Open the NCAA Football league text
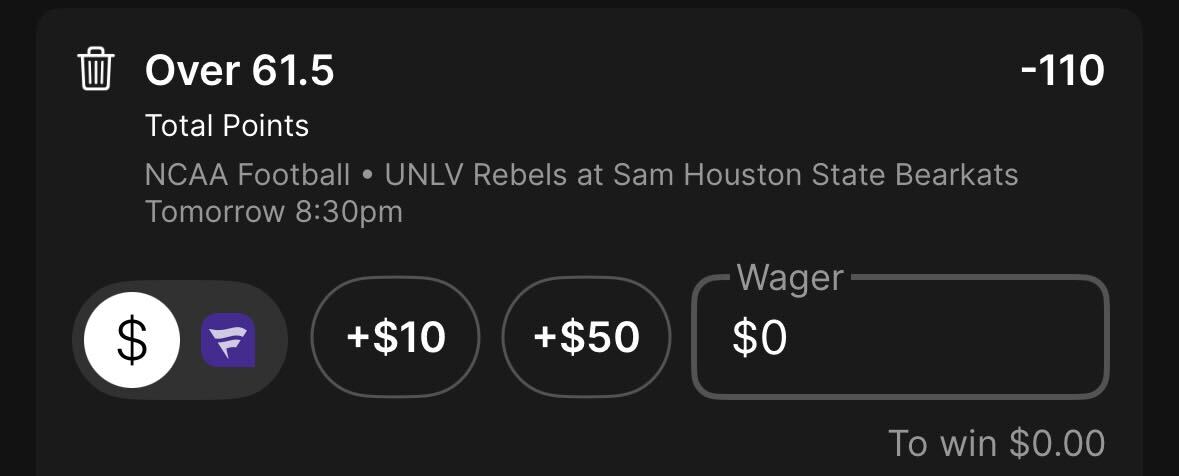Viewport: 1179px width, 476px height. tap(247, 175)
